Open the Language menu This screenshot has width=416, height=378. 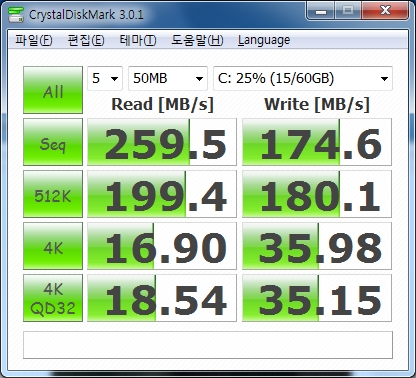(264, 40)
